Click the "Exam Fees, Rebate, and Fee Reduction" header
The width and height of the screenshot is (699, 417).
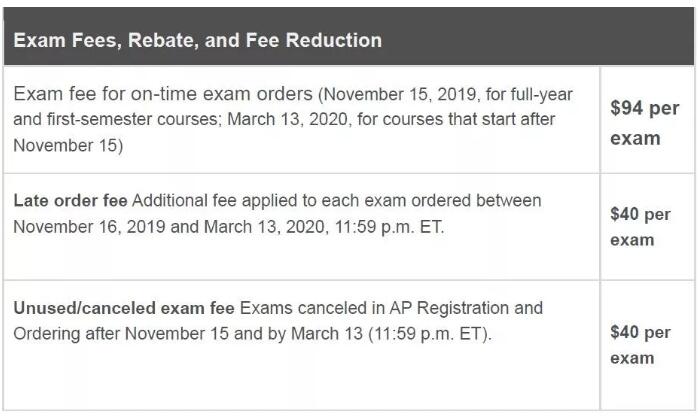(x=197, y=40)
